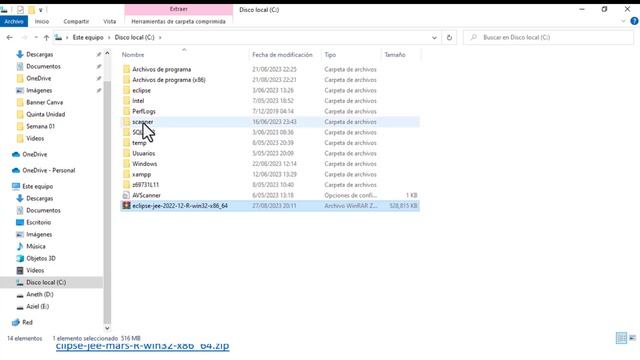Select the Extraer contextual tab

tap(178, 9)
